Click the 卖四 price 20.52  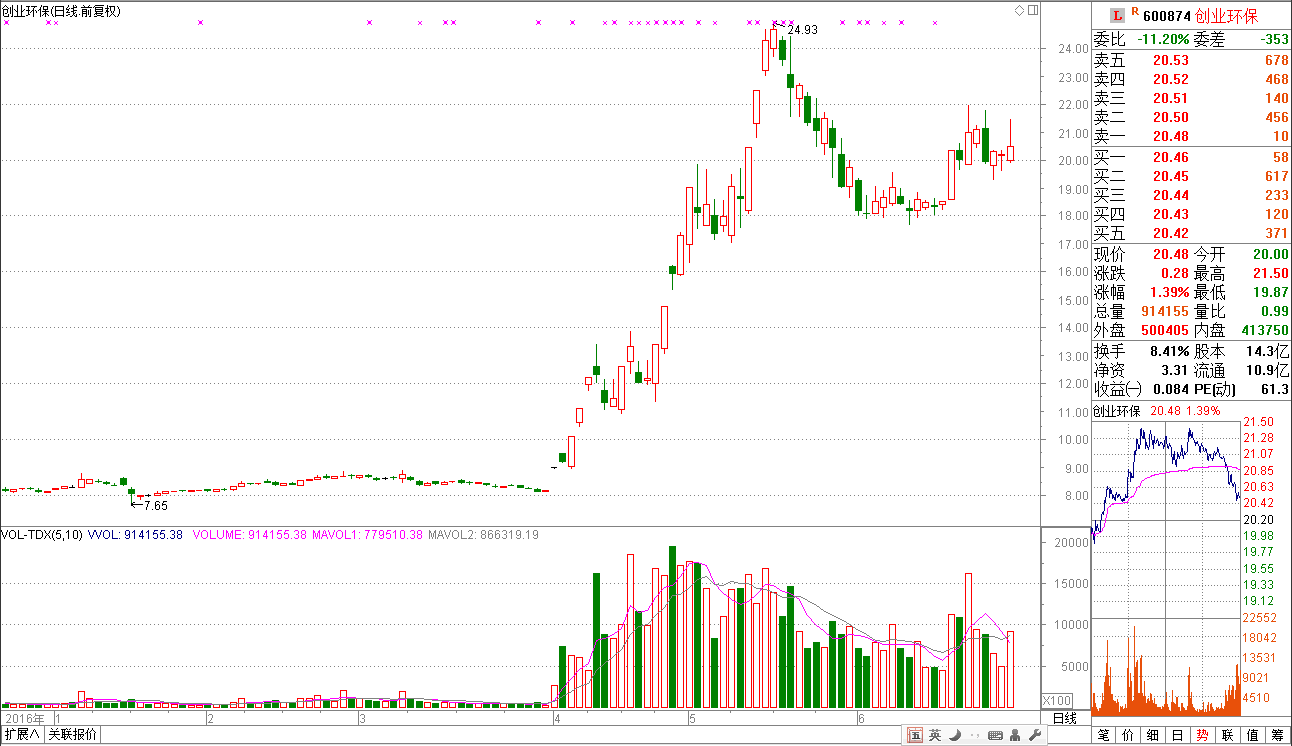click(1171, 79)
